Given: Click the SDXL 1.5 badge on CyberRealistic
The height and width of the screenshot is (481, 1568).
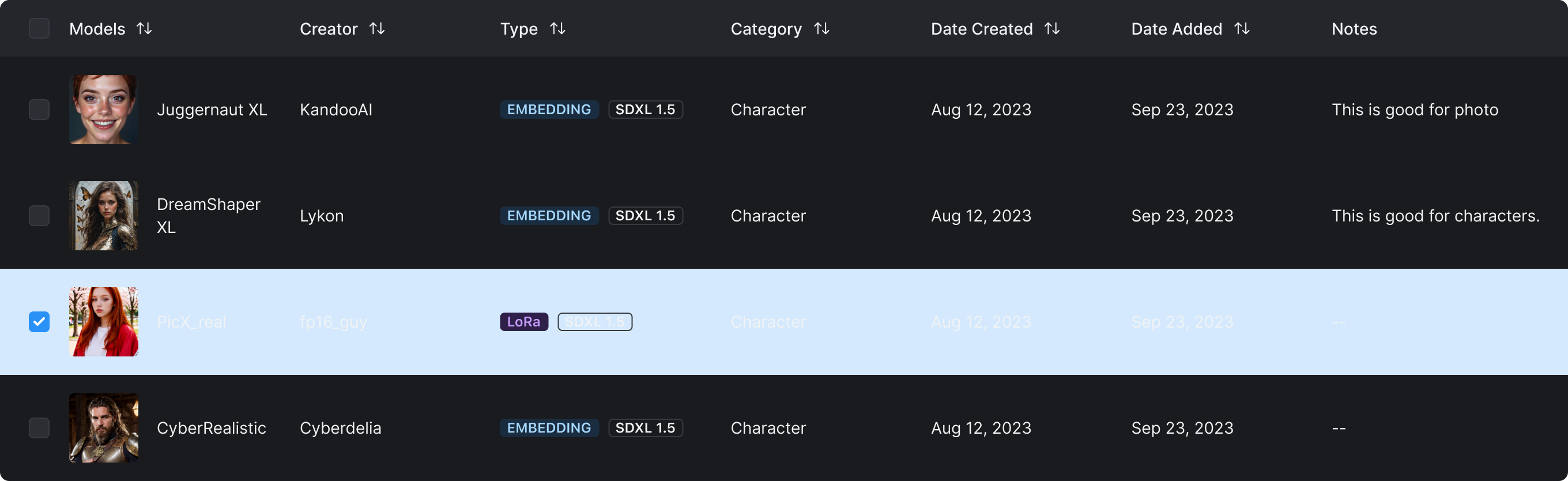Looking at the screenshot, I should (645, 427).
